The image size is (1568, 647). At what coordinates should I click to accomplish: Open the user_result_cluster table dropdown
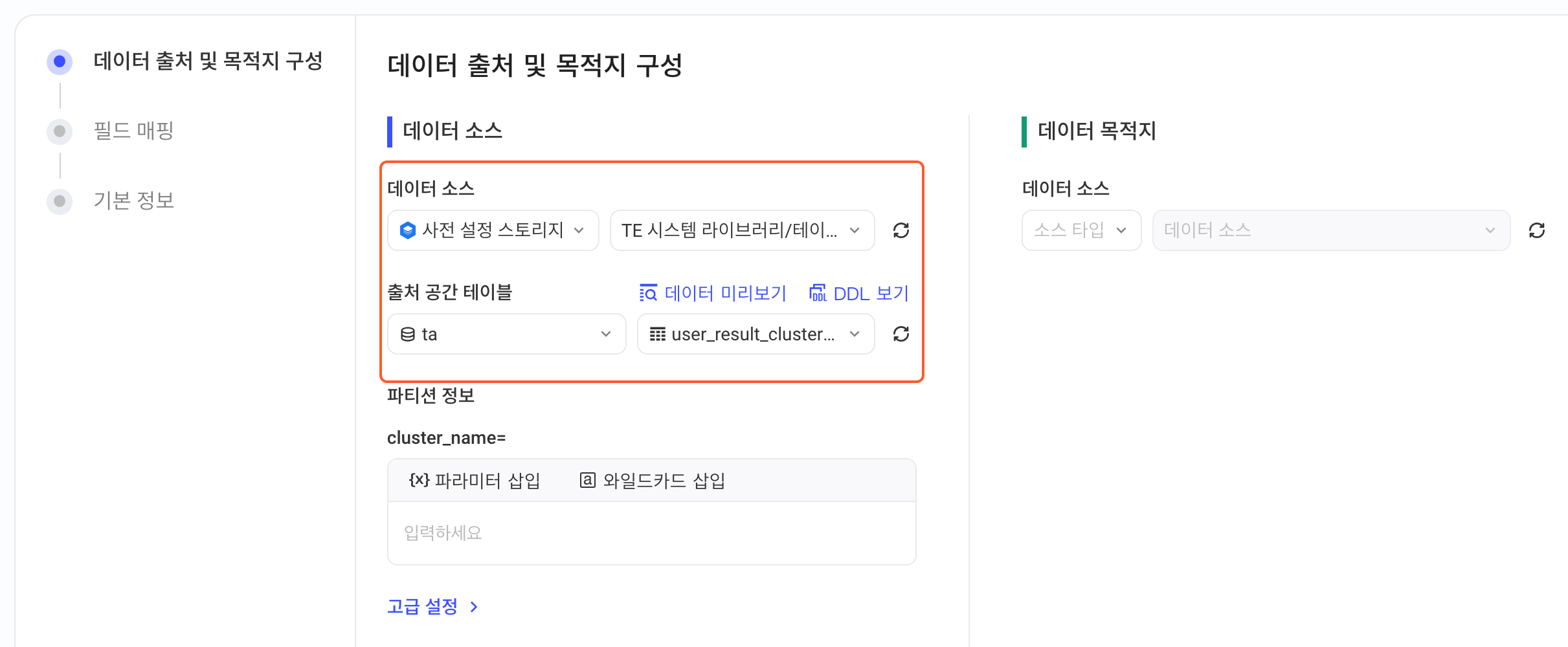(x=756, y=334)
